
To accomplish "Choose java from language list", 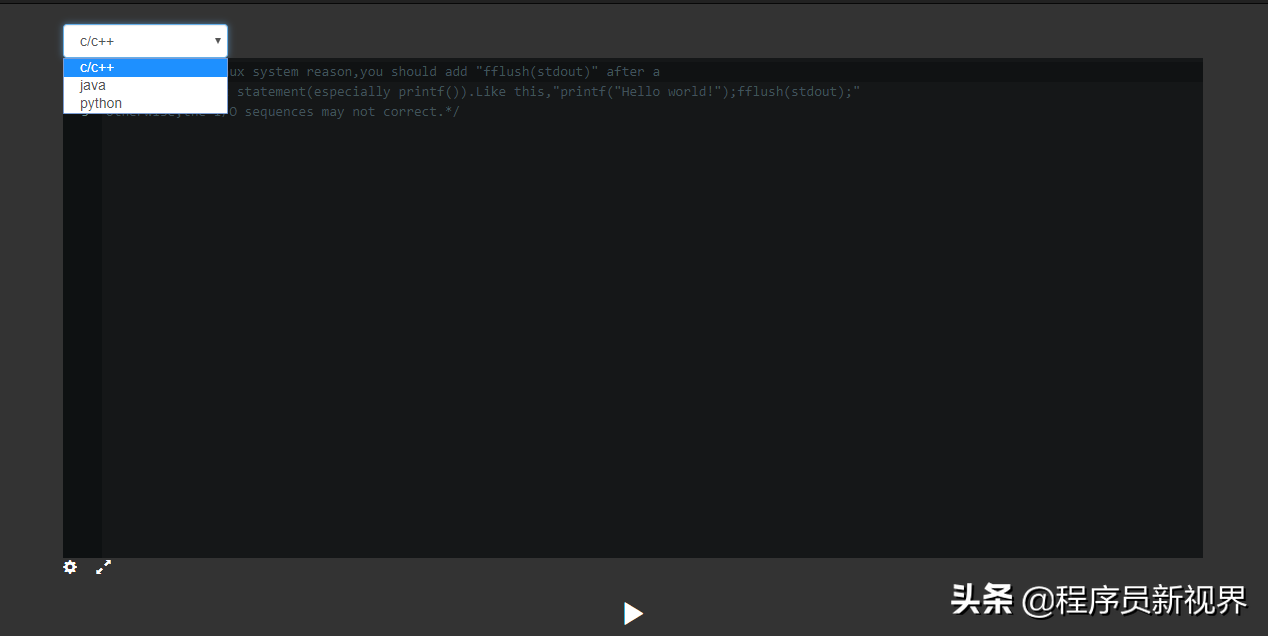I will 145,86.
